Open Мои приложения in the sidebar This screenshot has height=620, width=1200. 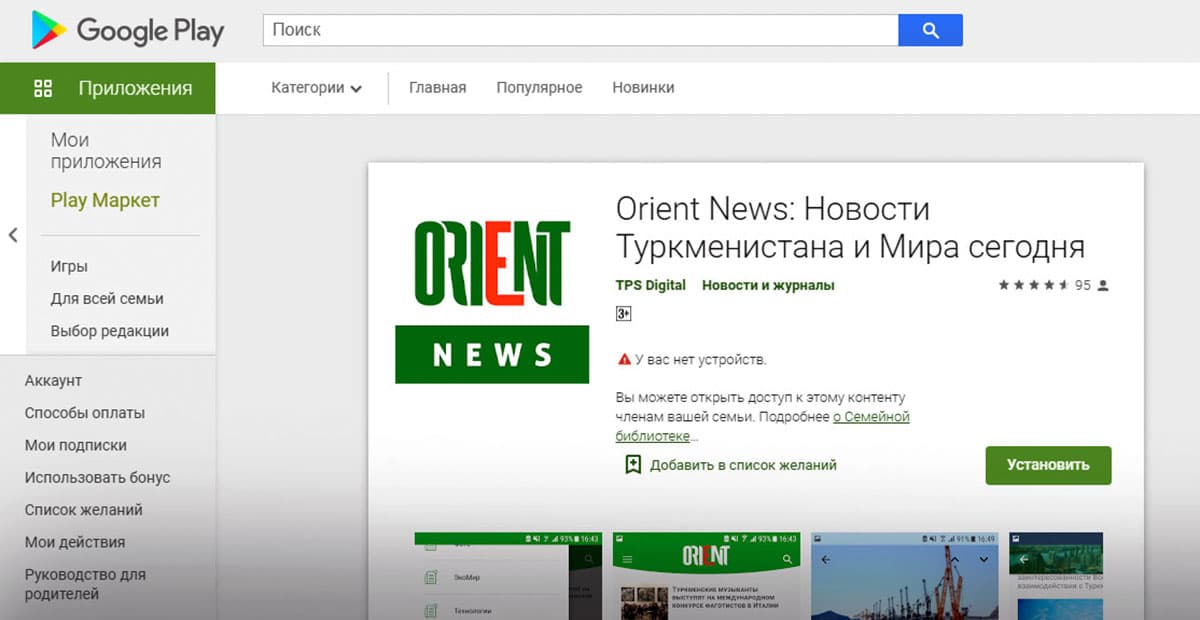(106, 151)
